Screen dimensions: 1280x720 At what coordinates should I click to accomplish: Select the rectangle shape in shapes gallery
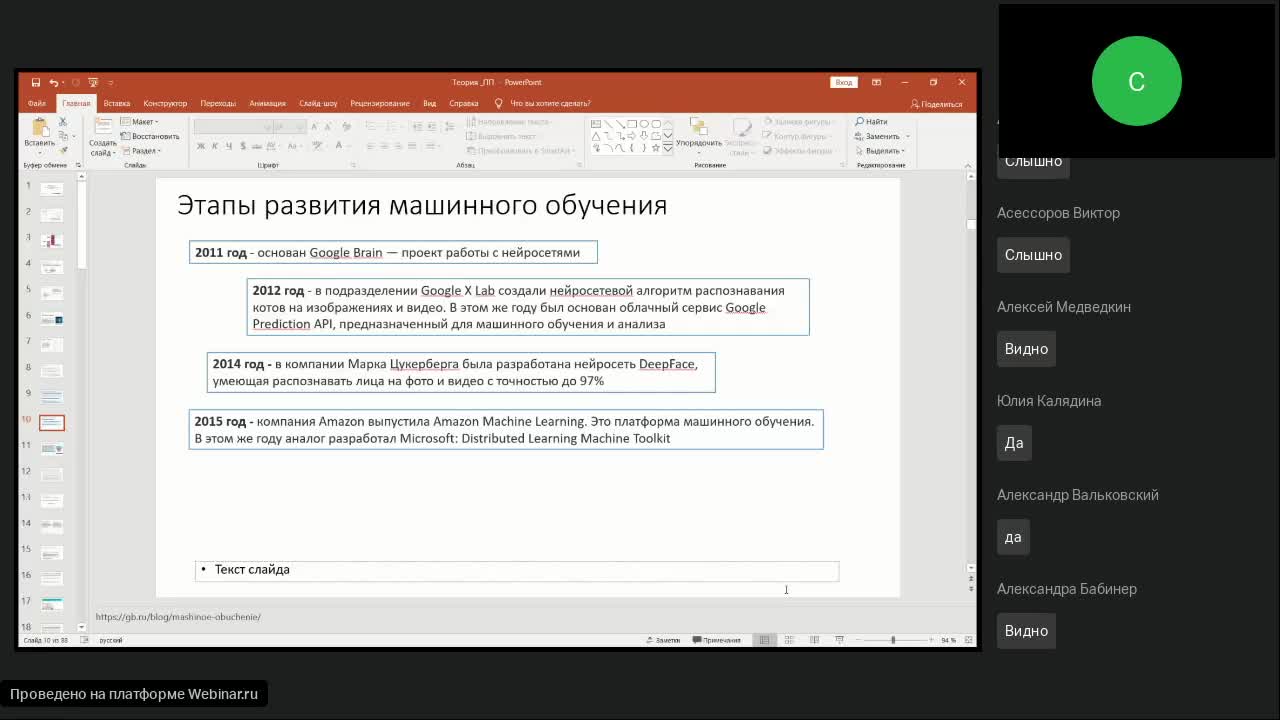pos(632,124)
